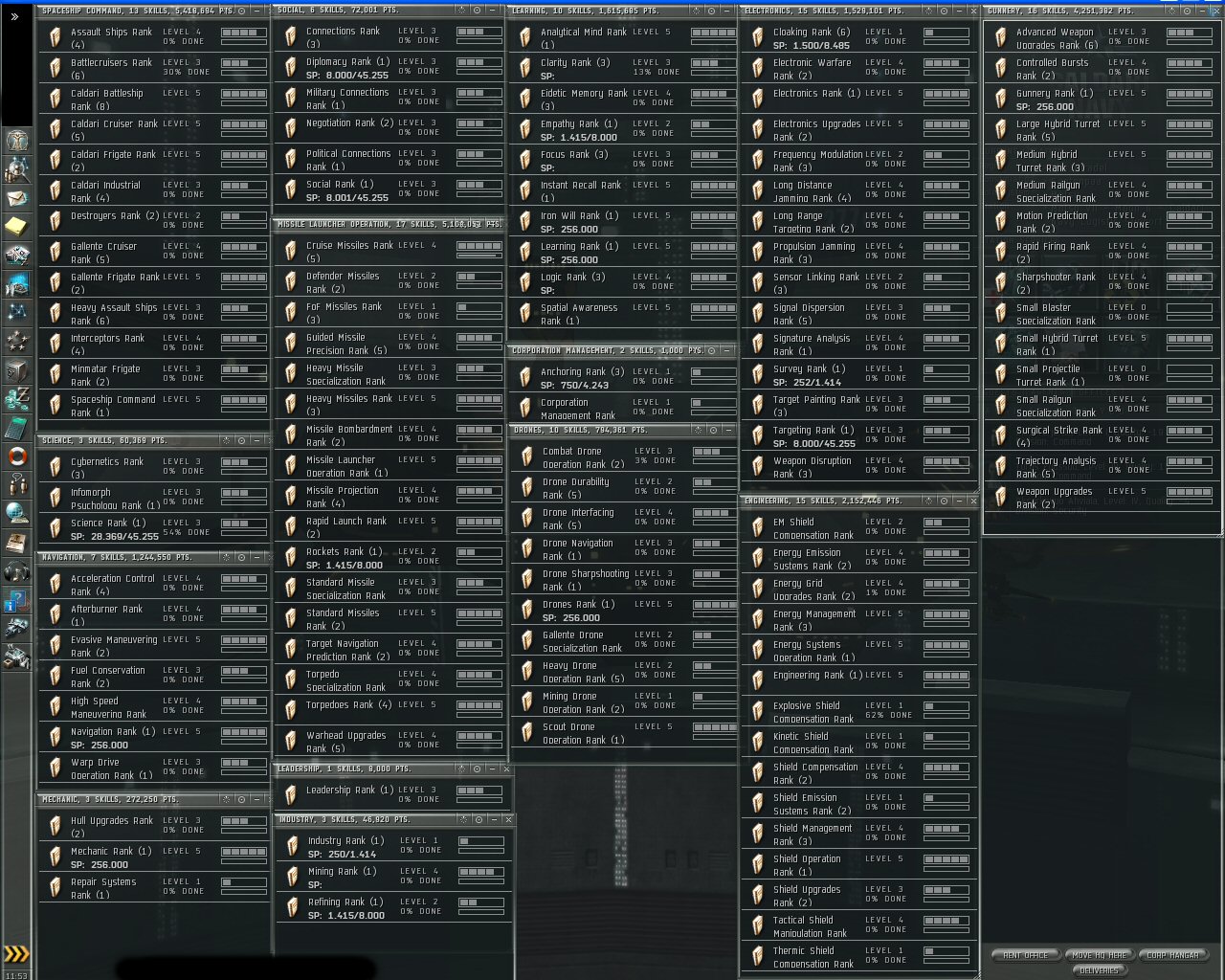
Task: Click the EM Shield Compensation book icon
Action: 758,527
